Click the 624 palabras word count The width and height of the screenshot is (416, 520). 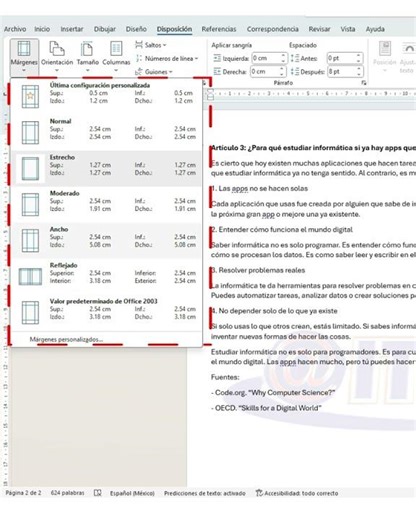(68, 493)
